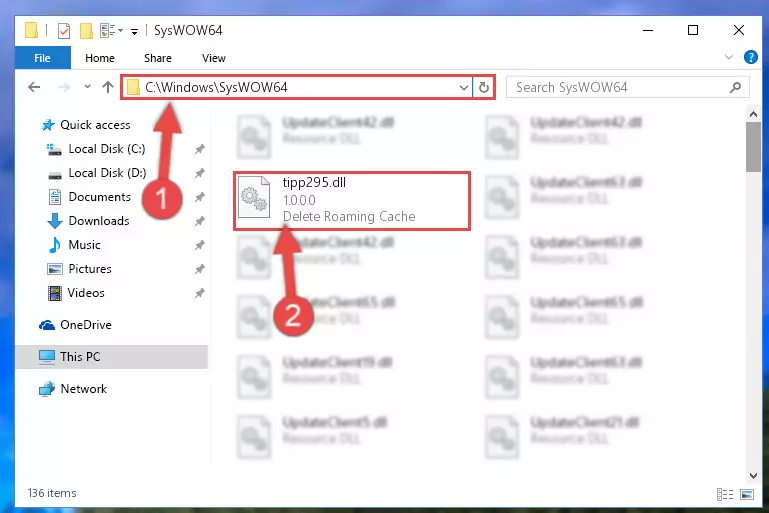Click the vertical scrollbar thumb

(753, 147)
